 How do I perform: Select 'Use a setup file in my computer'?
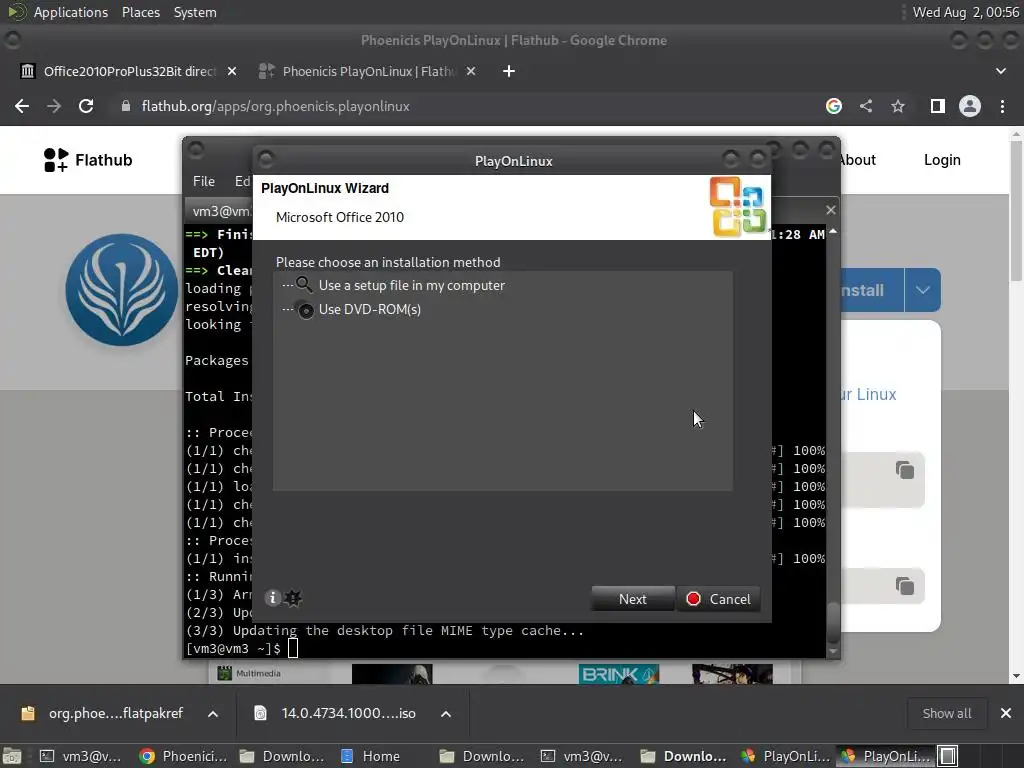tap(411, 285)
